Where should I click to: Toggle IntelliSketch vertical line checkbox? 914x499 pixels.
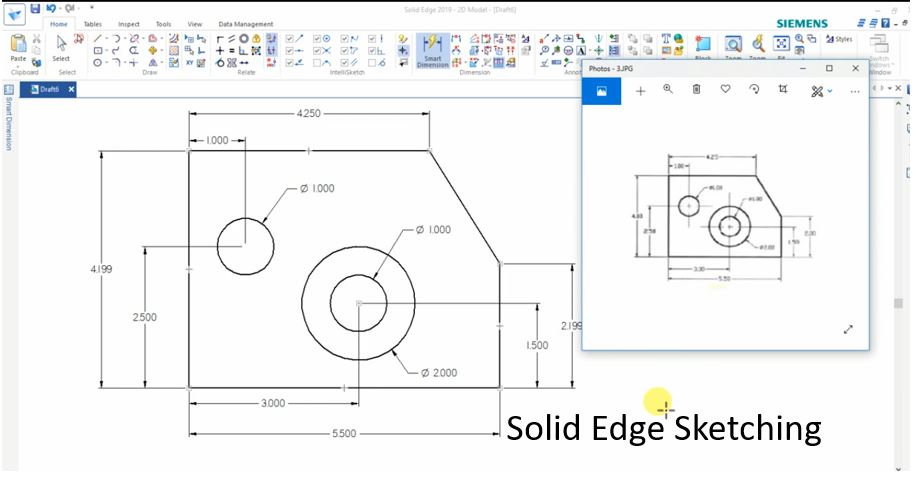tap(372, 38)
